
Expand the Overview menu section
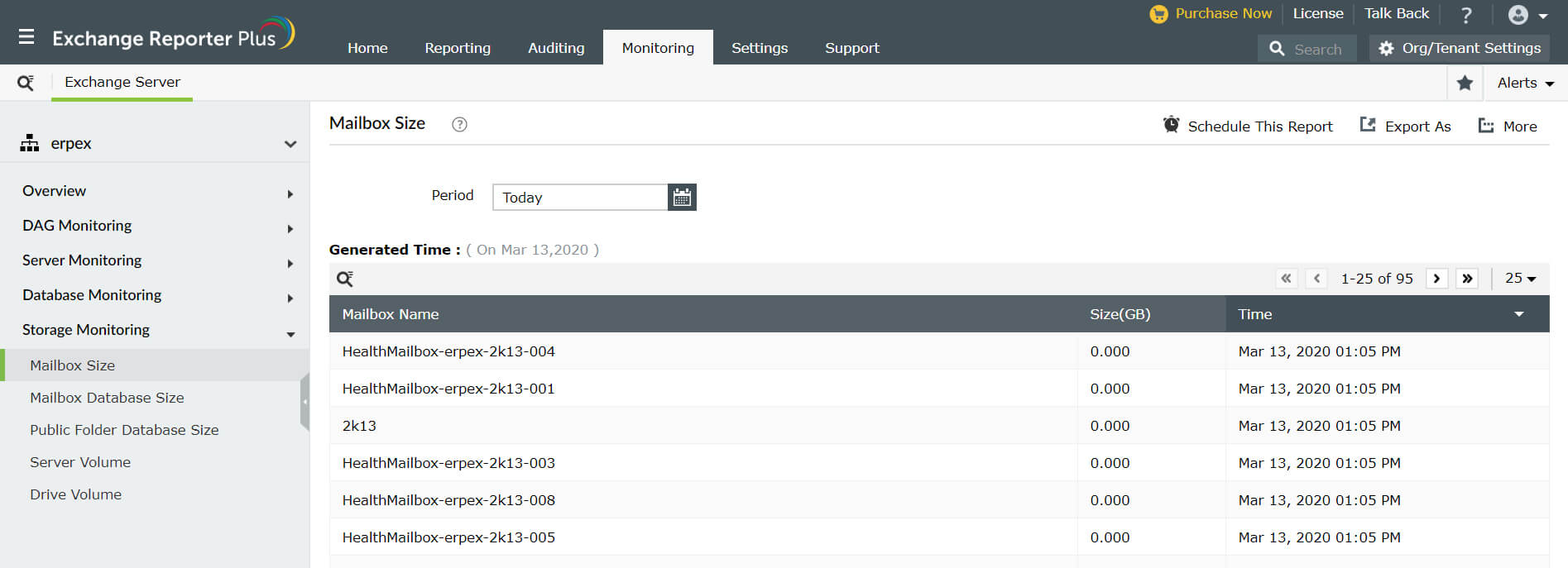coord(290,194)
